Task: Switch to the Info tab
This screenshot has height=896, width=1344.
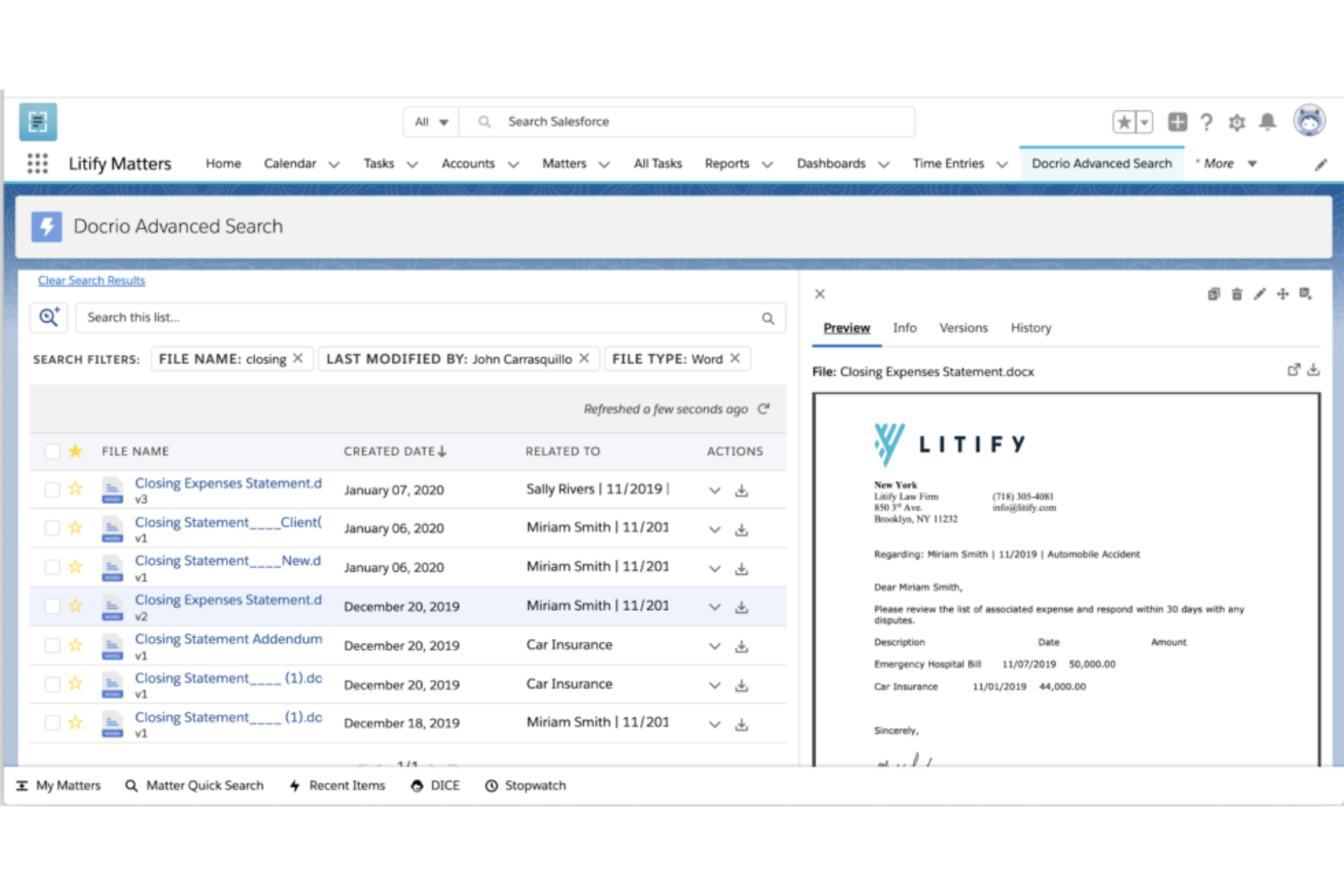Action: (x=904, y=328)
